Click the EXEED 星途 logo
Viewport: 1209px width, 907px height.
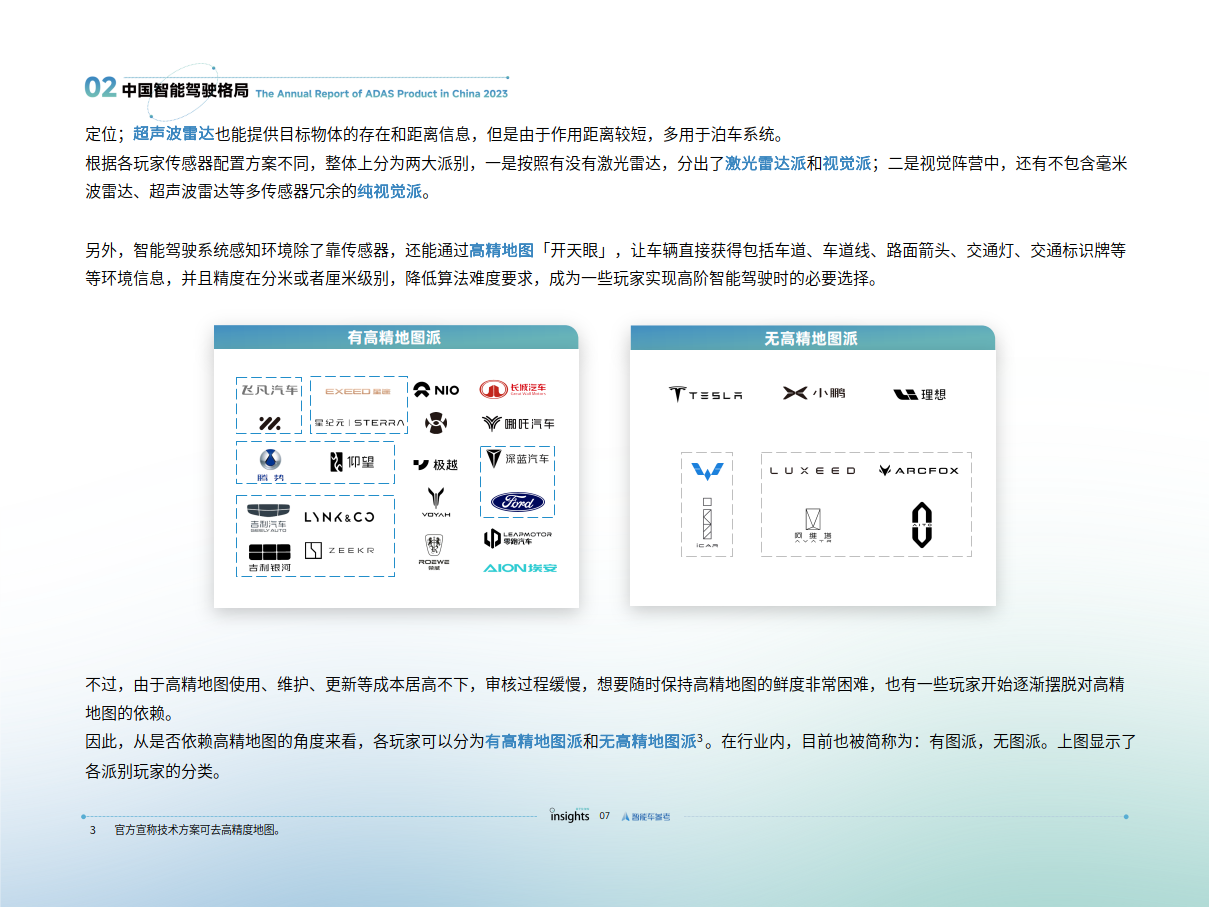pyautogui.click(x=358, y=391)
